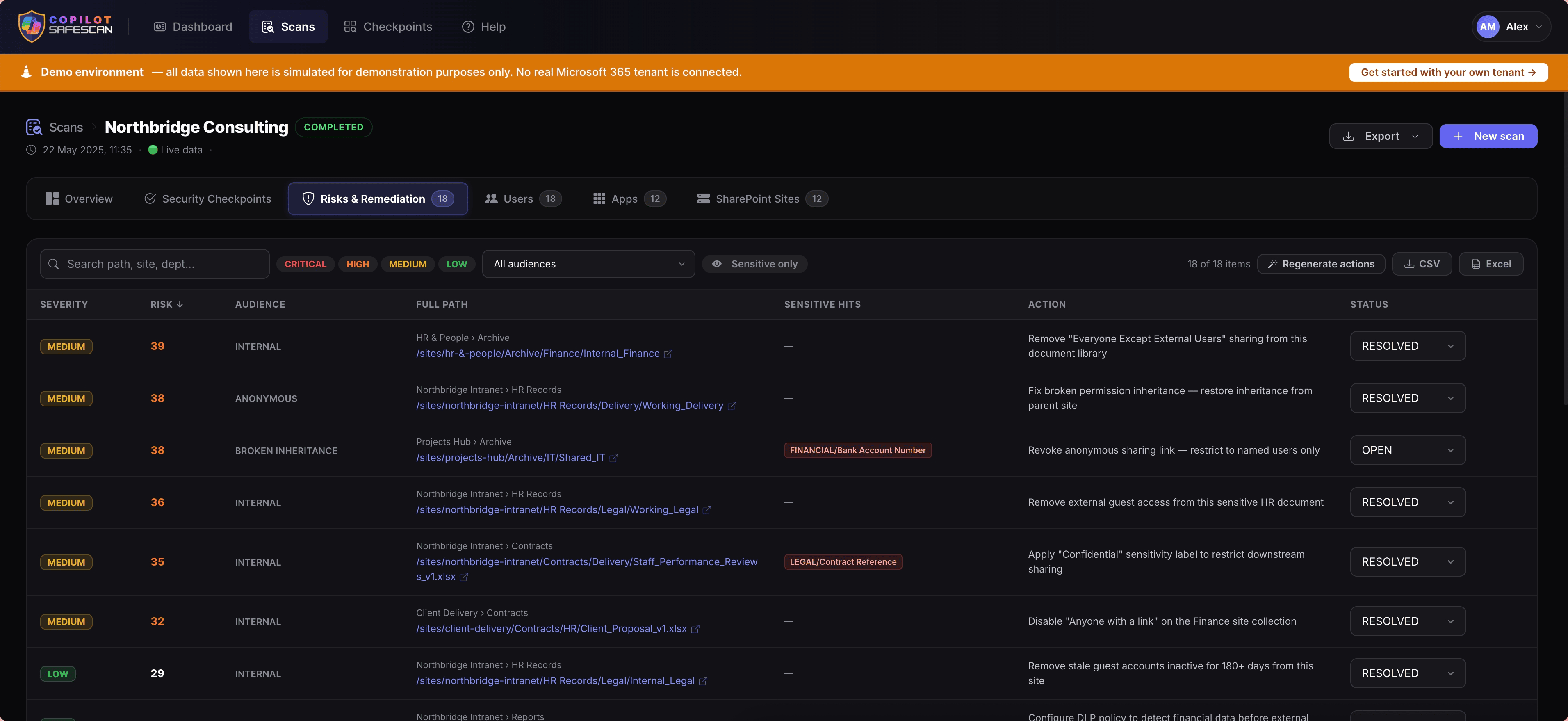The width and height of the screenshot is (1568, 721).
Task: Click the Scans breadcrumb icon
Action: tap(34, 127)
